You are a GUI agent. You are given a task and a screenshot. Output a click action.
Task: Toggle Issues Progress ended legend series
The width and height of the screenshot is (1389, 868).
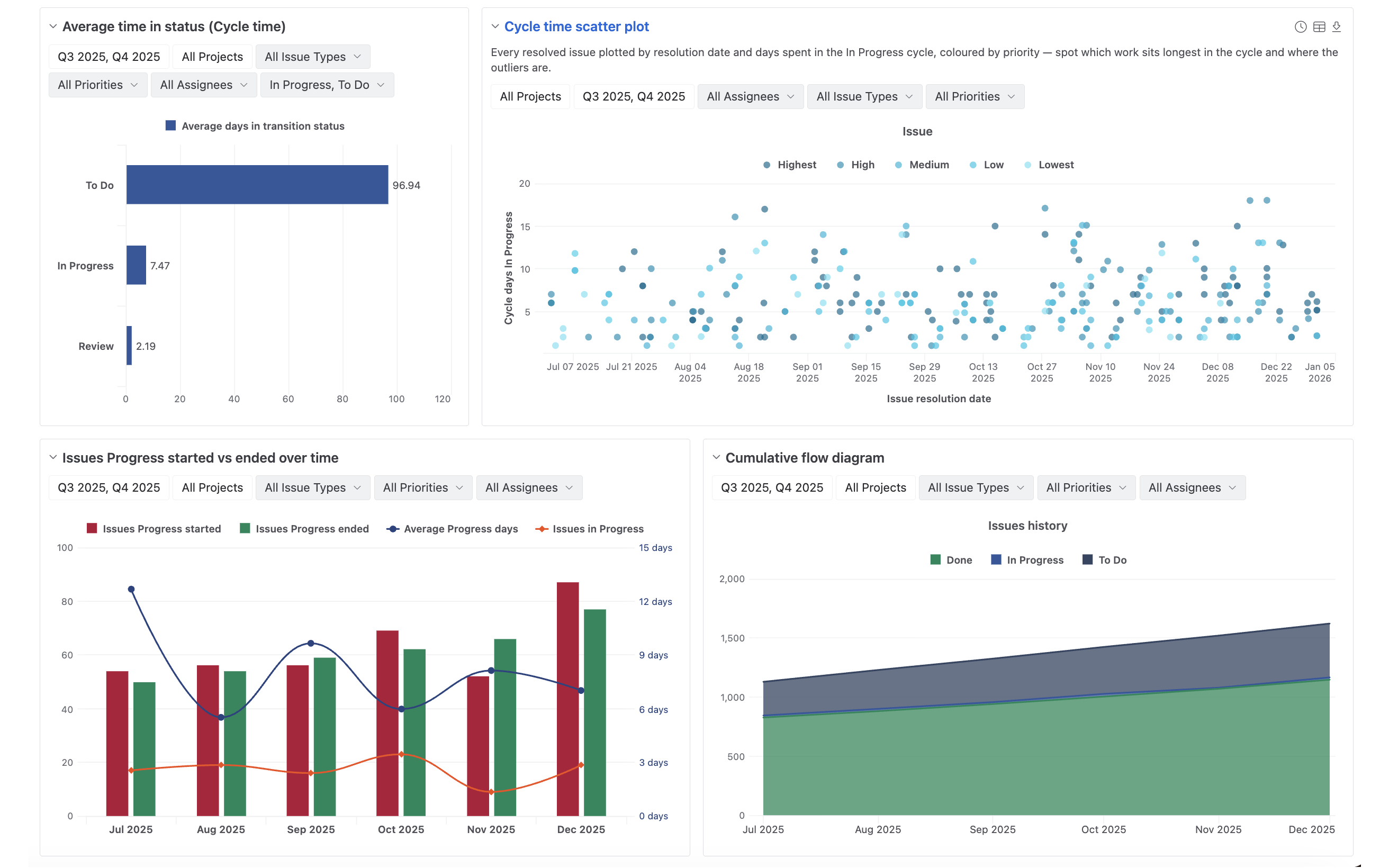304,529
